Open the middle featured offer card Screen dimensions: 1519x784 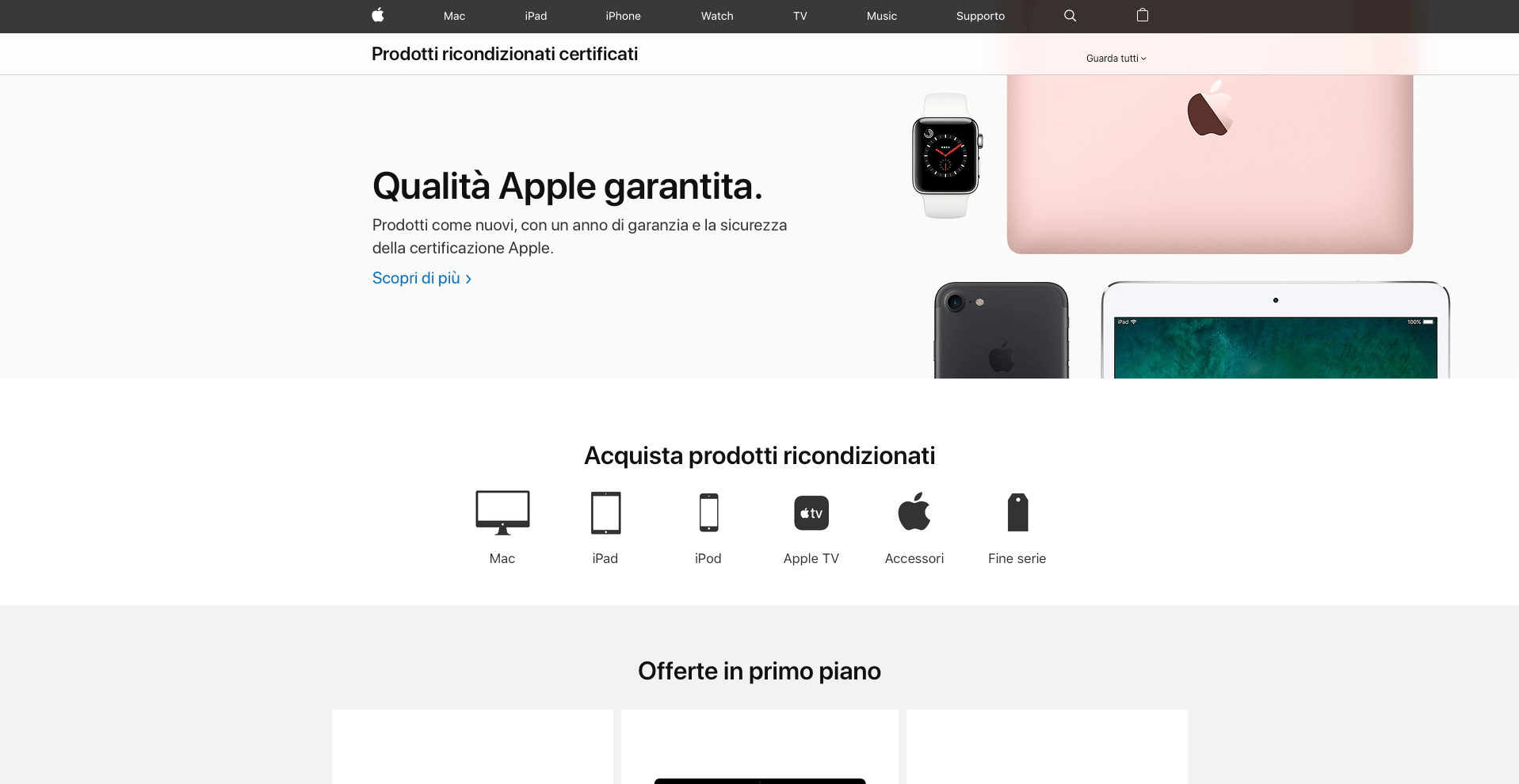click(760, 747)
